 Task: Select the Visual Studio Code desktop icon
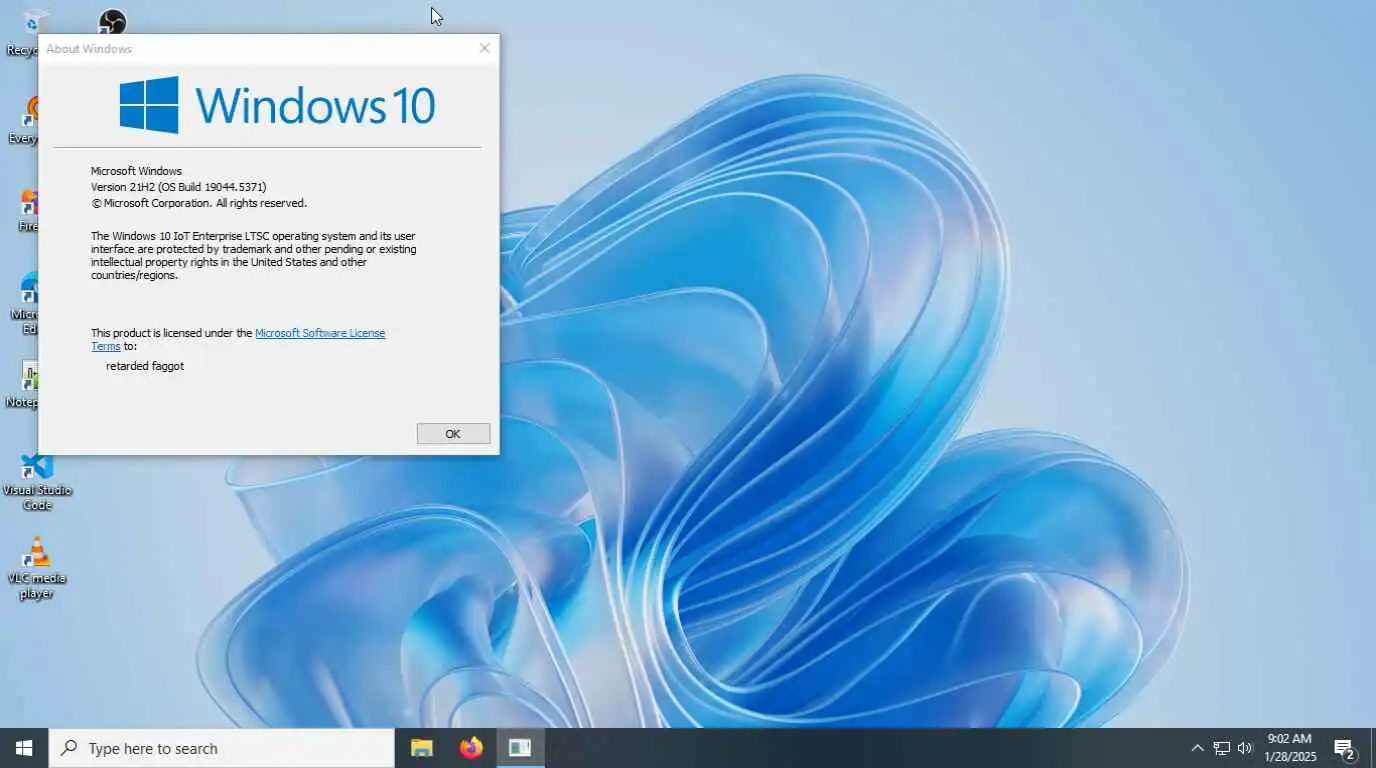[x=37, y=482]
